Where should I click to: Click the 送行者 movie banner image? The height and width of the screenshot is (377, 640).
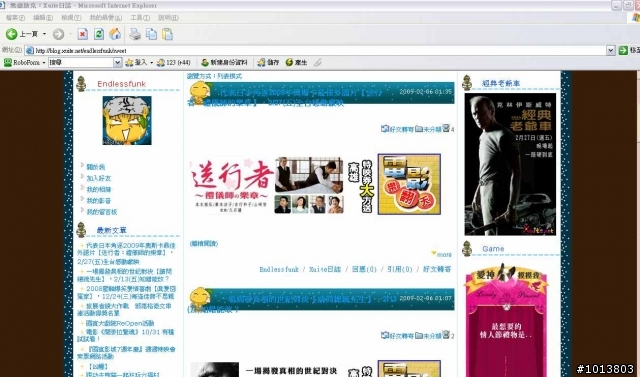pyautogui.click(x=267, y=185)
